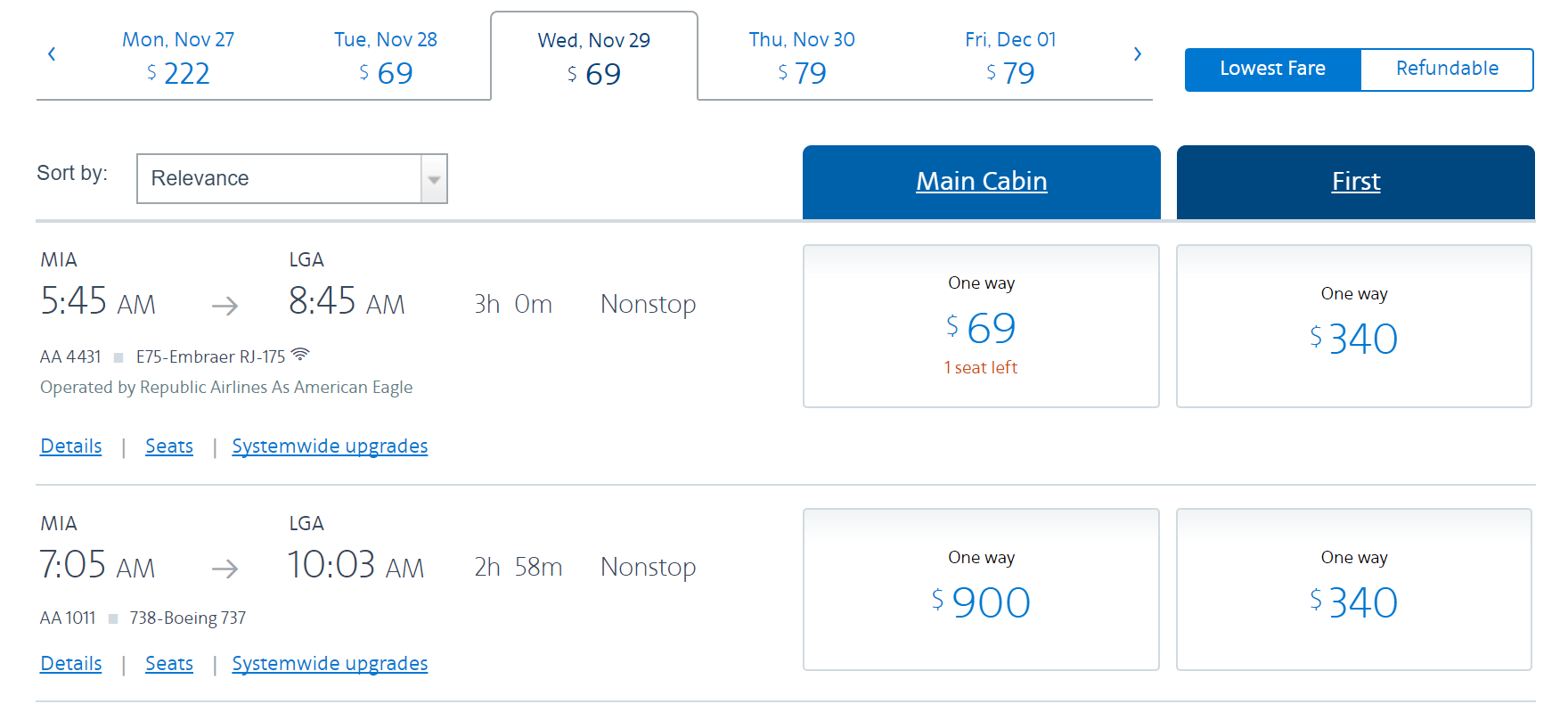Select the $69 Main Cabin fare
Viewport: 1568px width, 704px height.
point(981,327)
